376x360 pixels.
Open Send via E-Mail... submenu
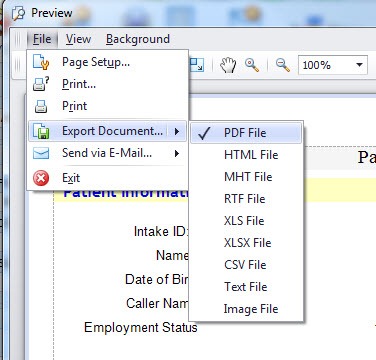107,153
